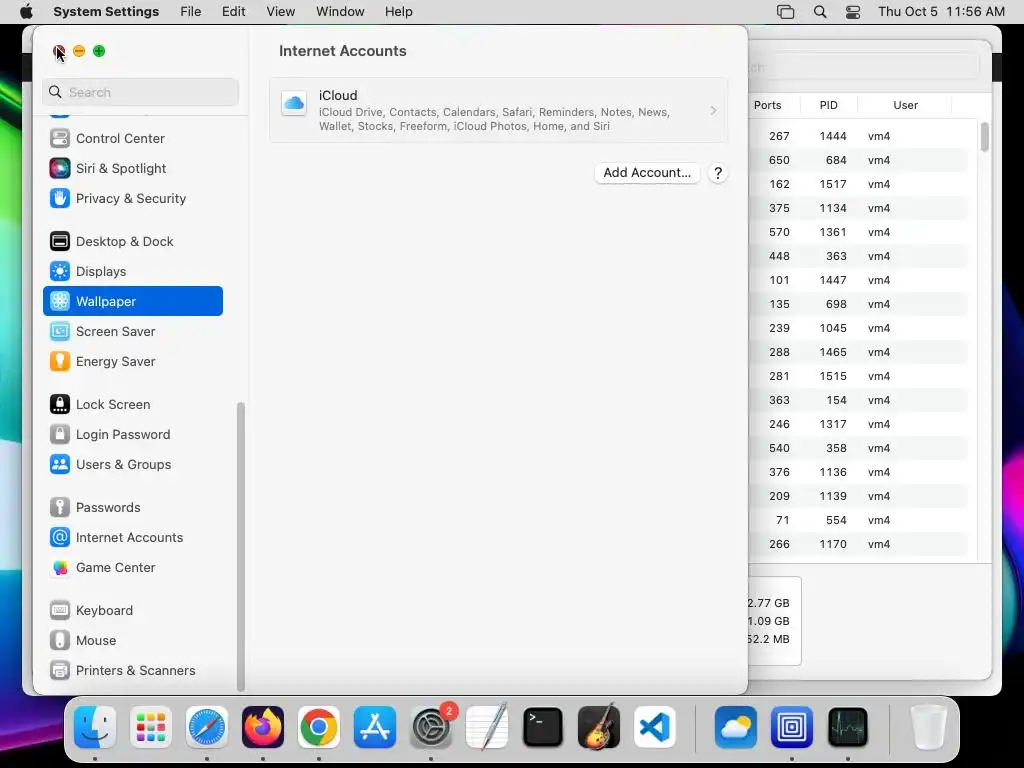Launch Firefox from the Dock
Viewport: 1024px width, 768px height.
[x=263, y=727]
